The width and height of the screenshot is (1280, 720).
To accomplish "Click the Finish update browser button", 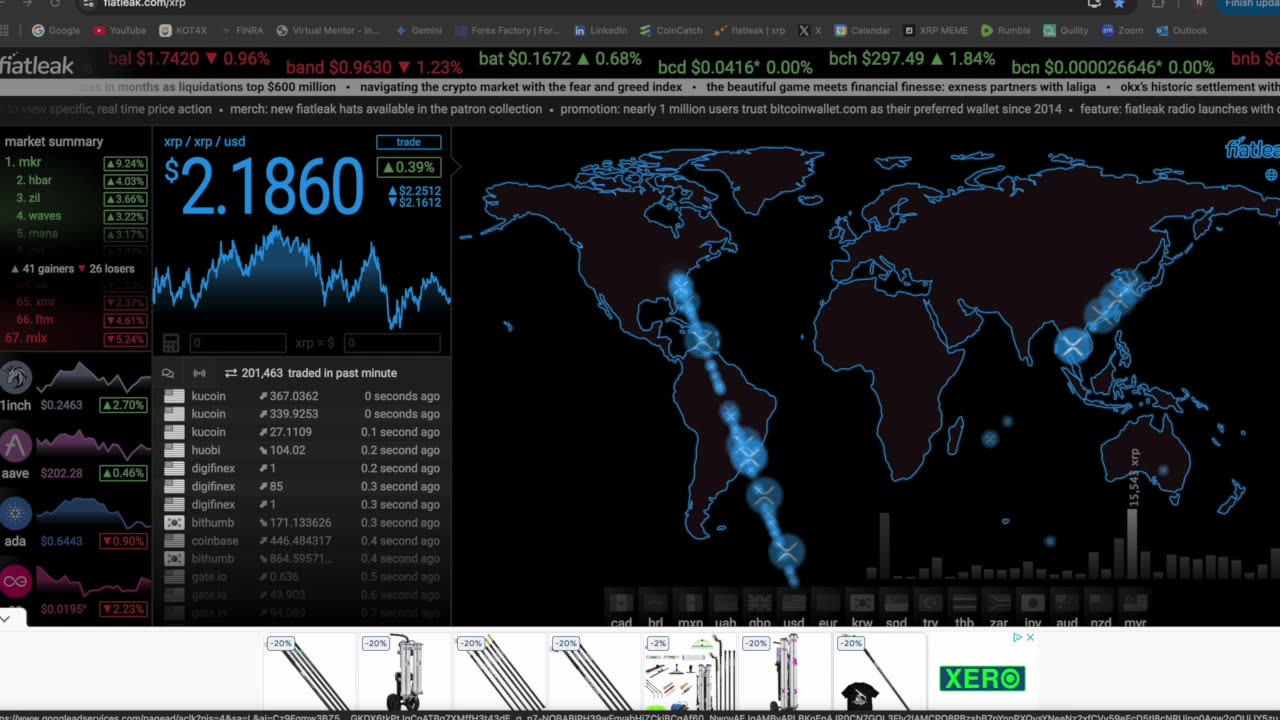I will click(x=1250, y=4).
